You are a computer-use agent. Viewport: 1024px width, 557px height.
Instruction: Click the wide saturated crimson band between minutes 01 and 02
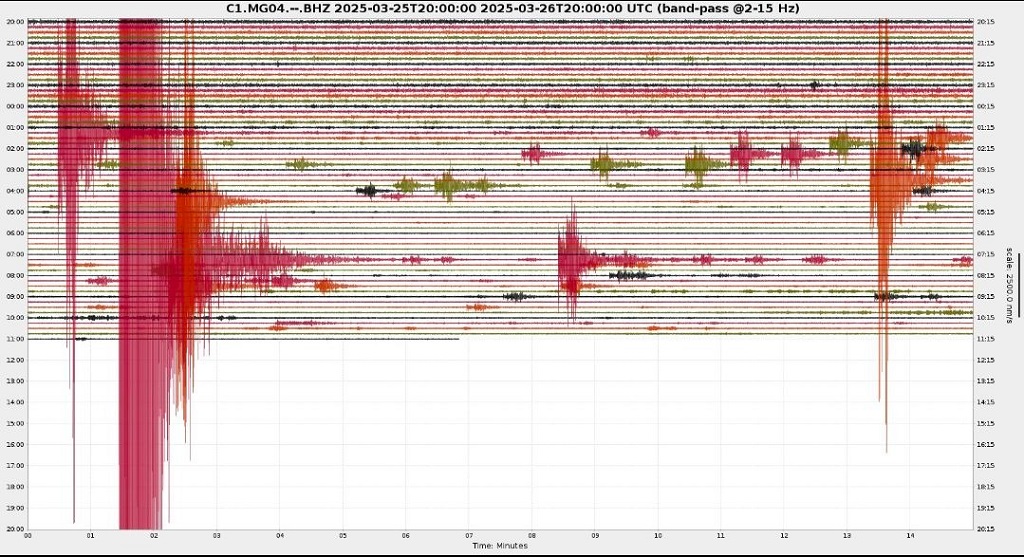tap(140, 274)
